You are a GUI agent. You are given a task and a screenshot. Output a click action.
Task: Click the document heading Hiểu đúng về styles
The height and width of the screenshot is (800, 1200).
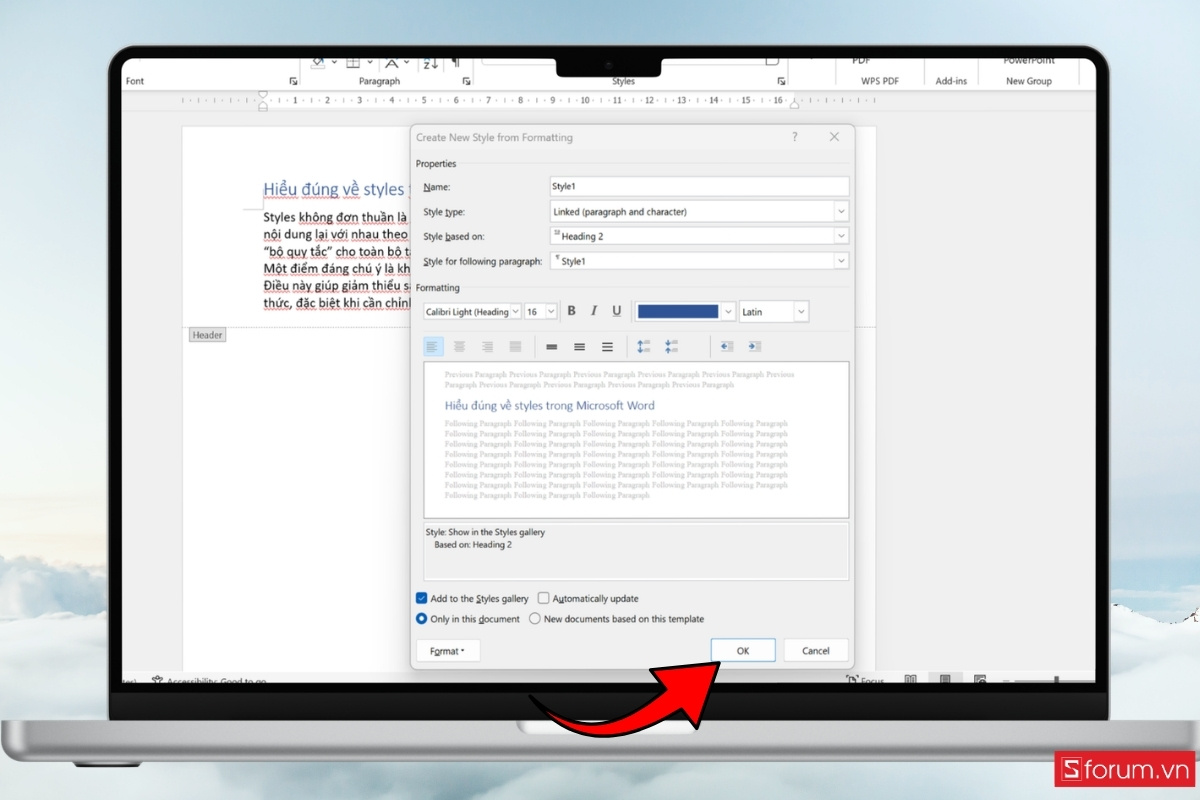pos(336,190)
